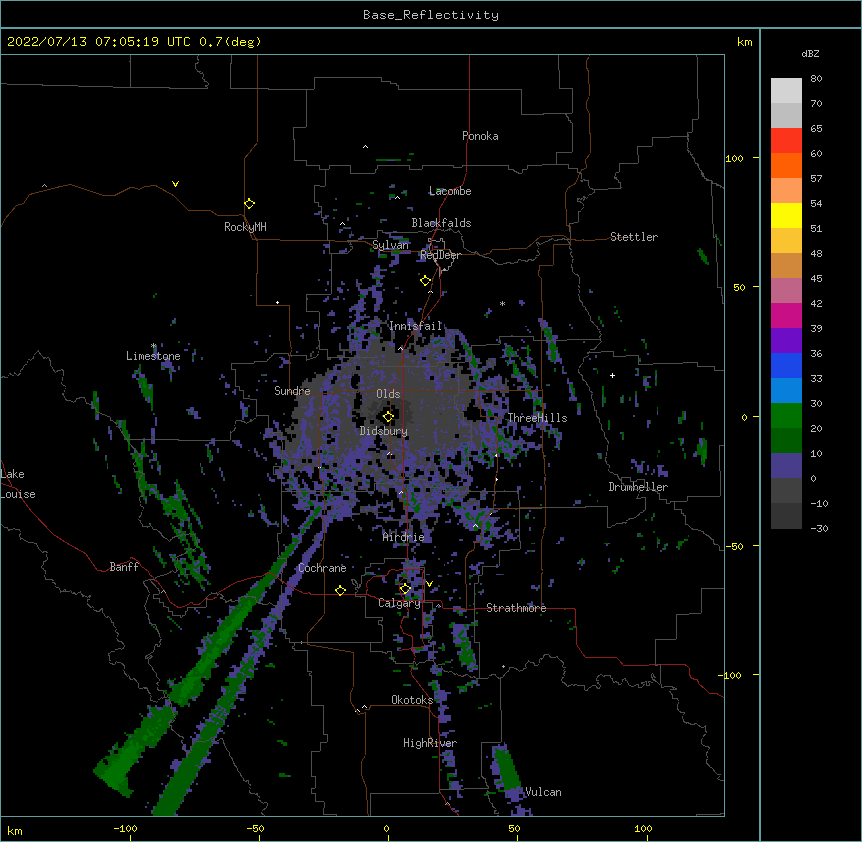This screenshot has width=862, height=842.
Task: Select the -30 value on the dBZ scale
Action: coord(819,528)
